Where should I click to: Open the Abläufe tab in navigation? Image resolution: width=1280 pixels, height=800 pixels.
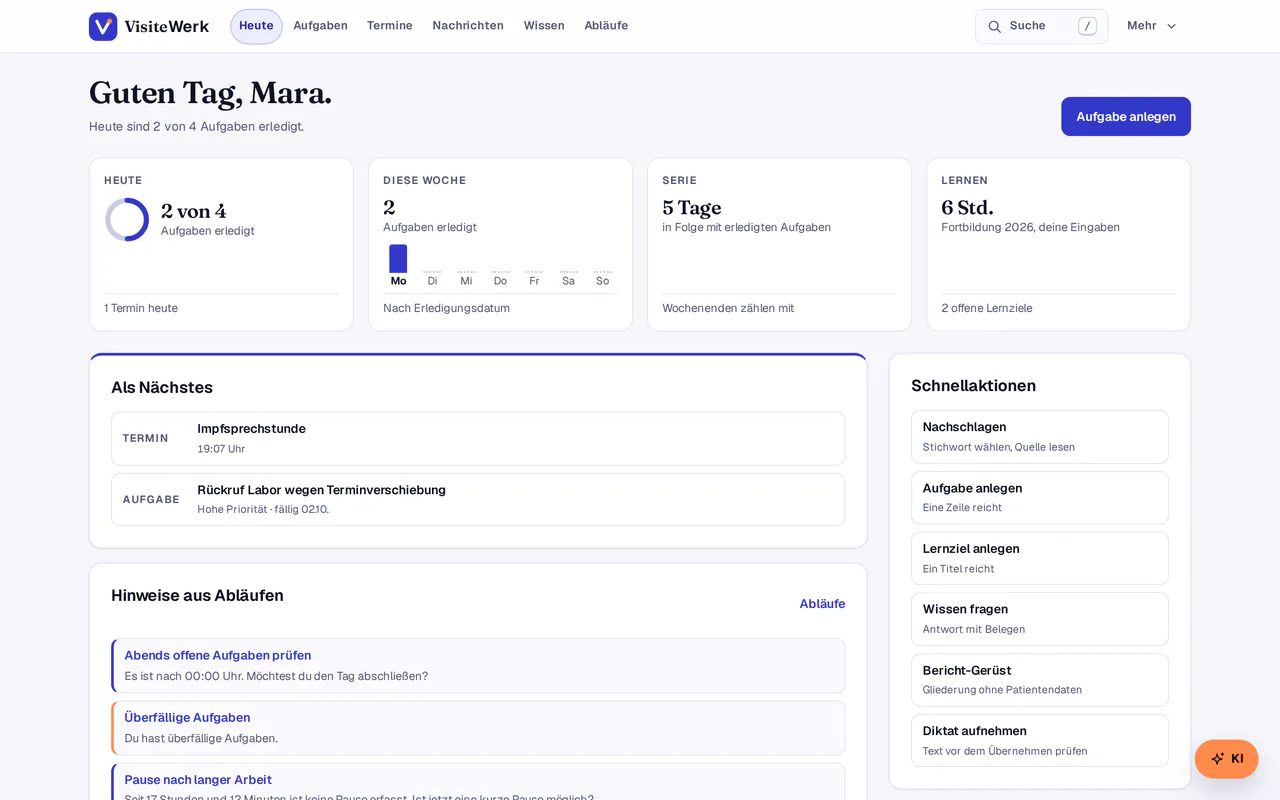[606, 26]
